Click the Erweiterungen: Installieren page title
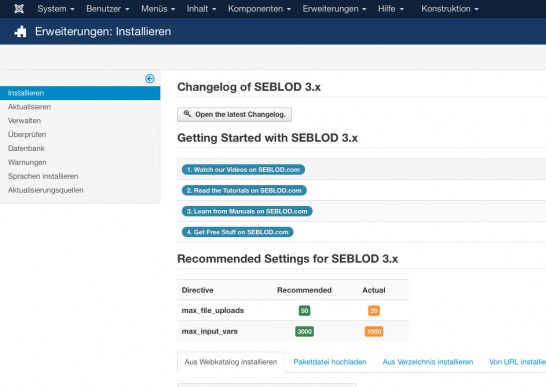Screen dimensions: 546x387 click(x=103, y=32)
